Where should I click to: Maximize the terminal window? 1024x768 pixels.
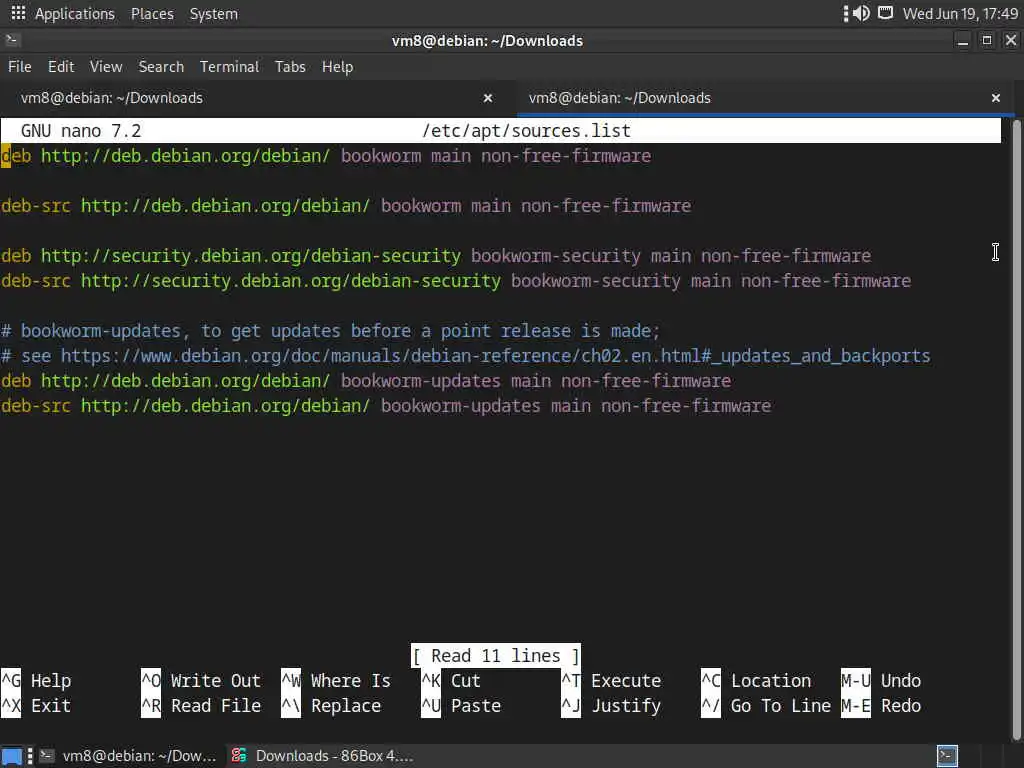[x=987, y=40]
